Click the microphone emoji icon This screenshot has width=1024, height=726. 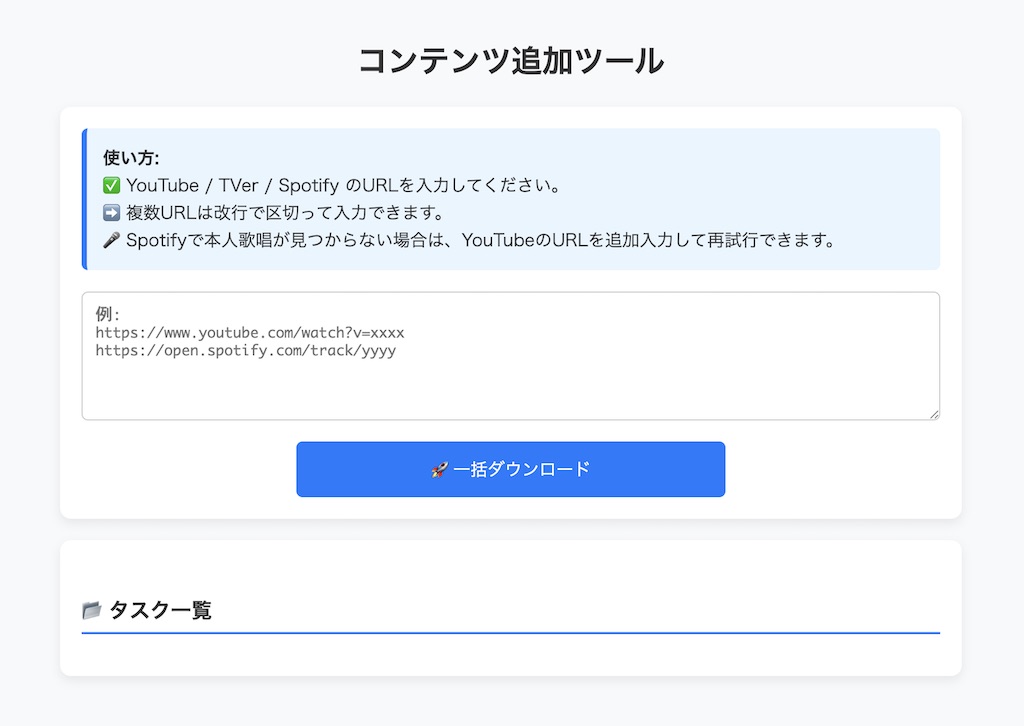click(x=111, y=241)
